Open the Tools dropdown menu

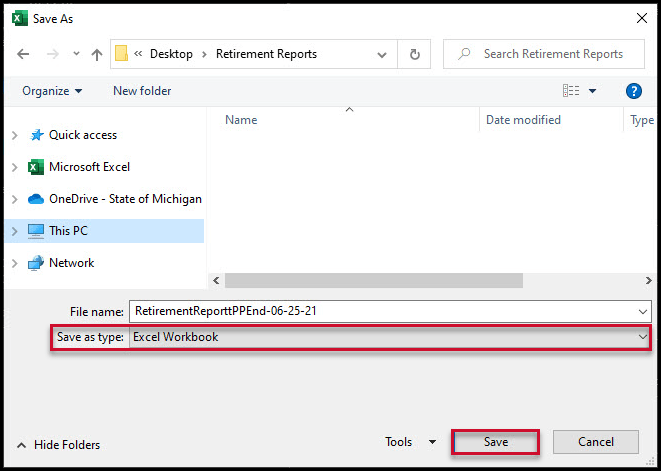411,442
